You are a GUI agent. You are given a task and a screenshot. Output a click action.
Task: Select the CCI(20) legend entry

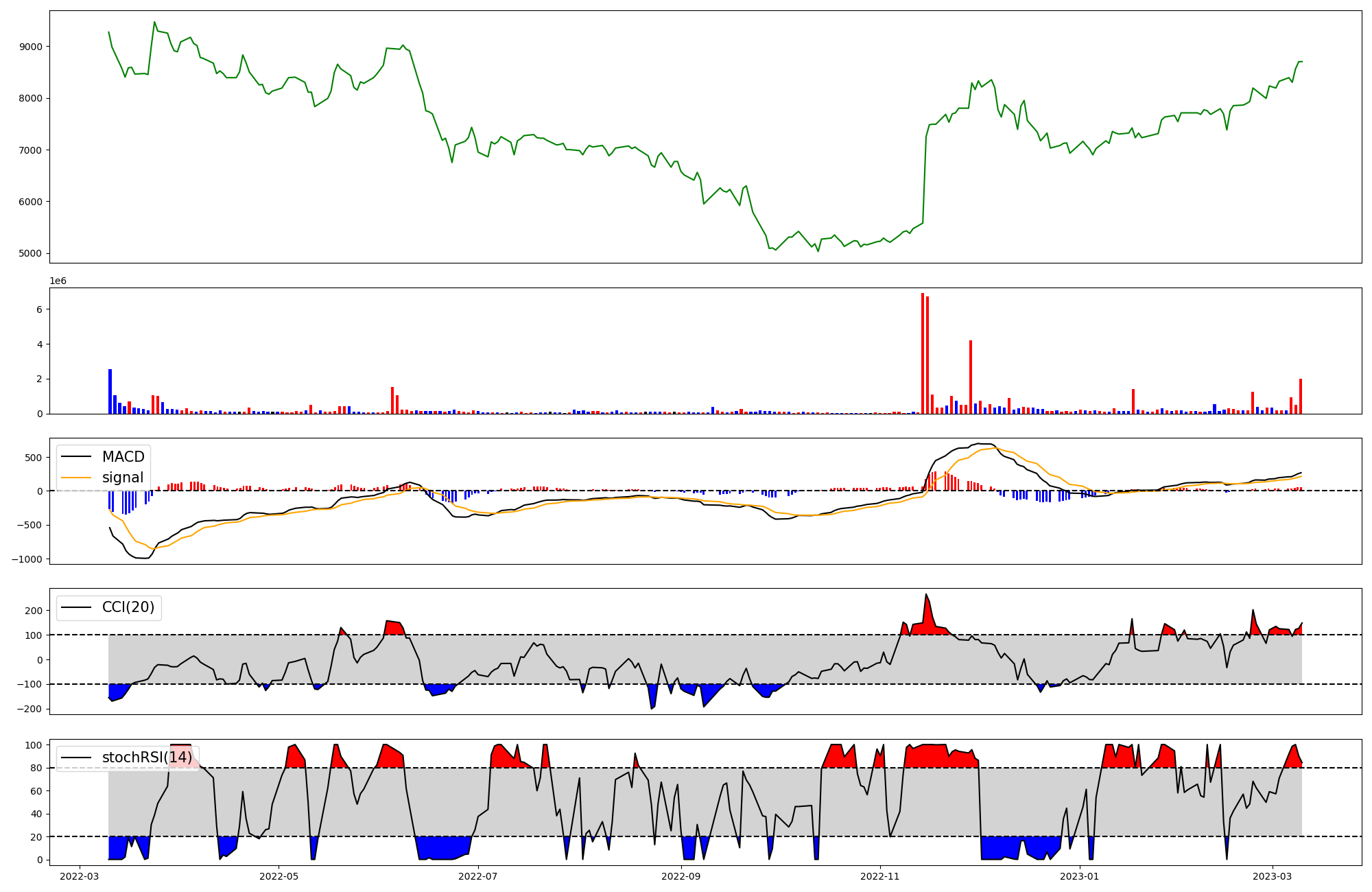(x=128, y=607)
